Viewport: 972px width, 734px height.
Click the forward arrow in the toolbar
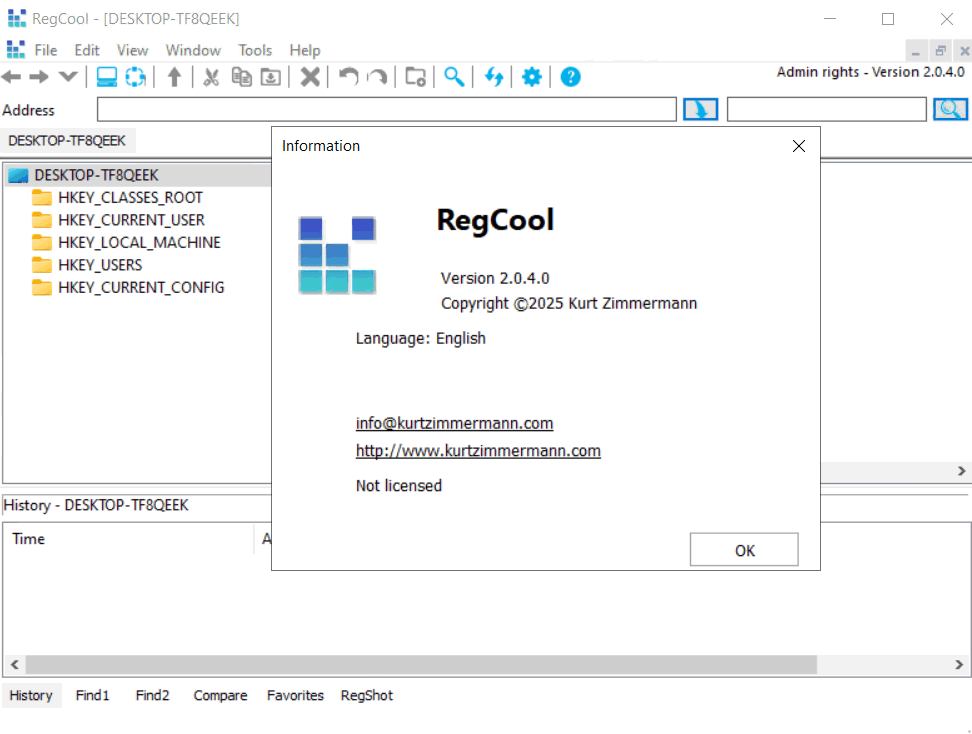click(39, 77)
